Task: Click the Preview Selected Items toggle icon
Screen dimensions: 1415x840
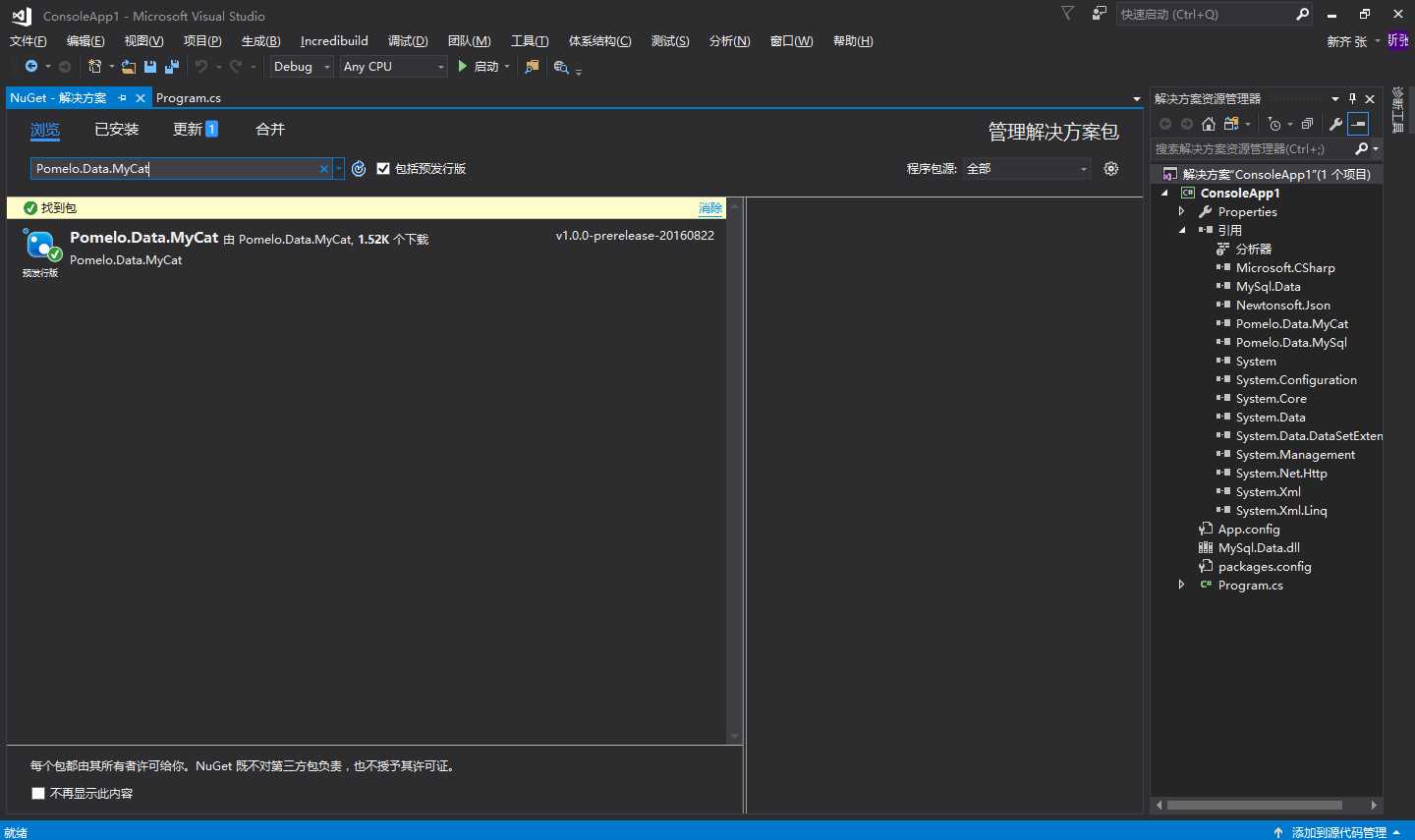Action: tap(1358, 124)
